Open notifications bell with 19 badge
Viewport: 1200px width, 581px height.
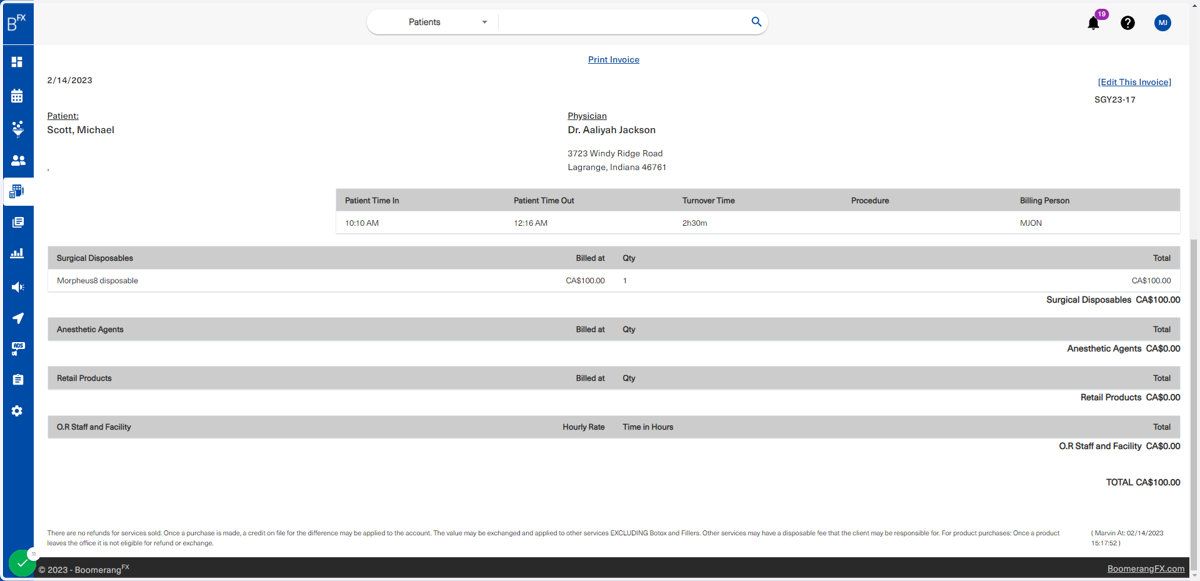(x=1094, y=22)
